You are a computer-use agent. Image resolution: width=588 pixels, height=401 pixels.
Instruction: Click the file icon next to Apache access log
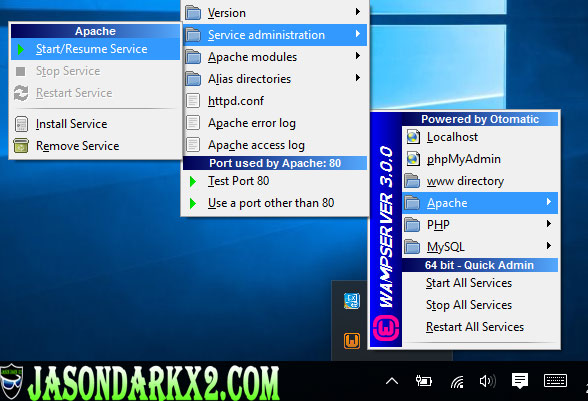pyautogui.click(x=193, y=145)
